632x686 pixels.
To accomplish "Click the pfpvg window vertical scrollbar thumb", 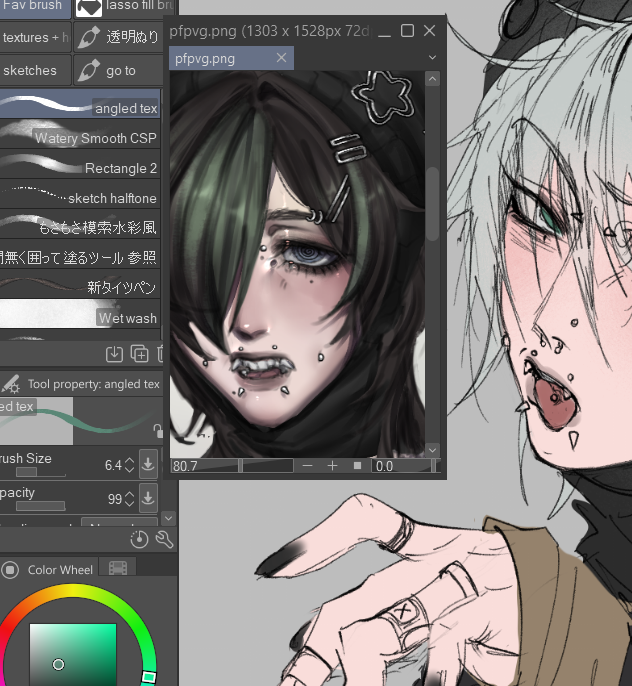I will tap(432, 203).
